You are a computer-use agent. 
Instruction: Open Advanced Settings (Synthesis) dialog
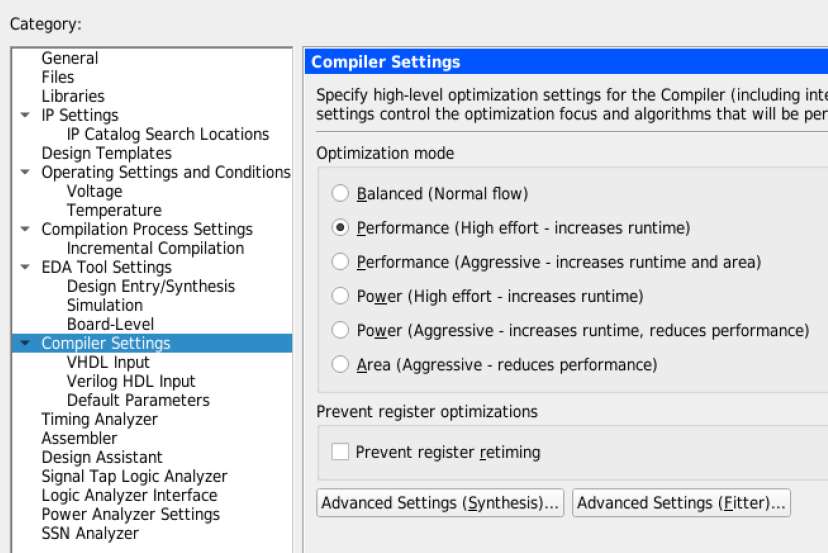tap(440, 503)
